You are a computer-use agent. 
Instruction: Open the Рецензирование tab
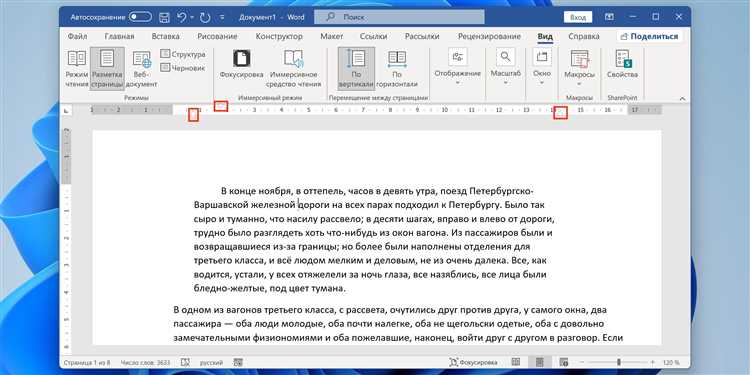coord(489,36)
